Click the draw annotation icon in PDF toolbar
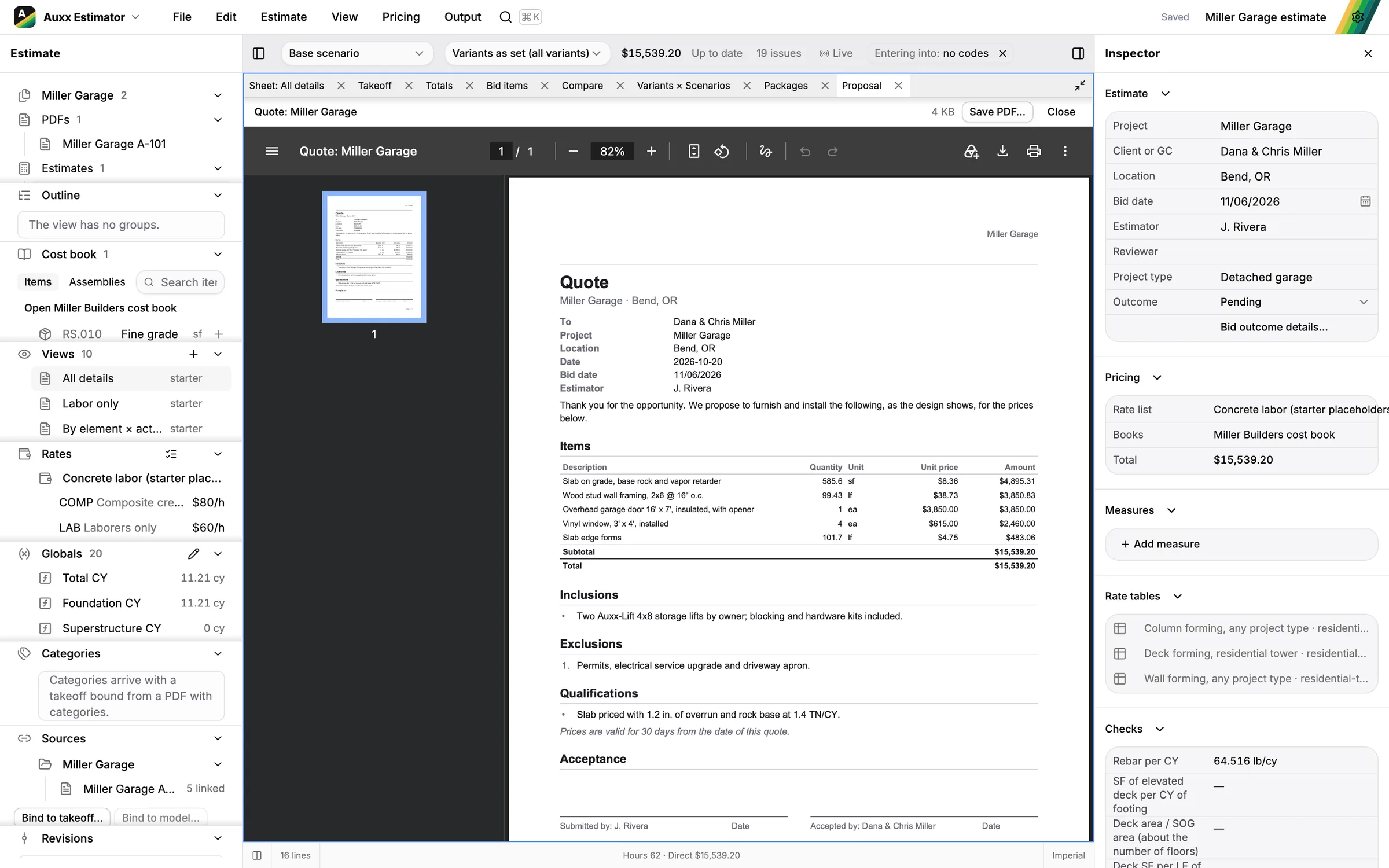1389x868 pixels. click(766, 152)
